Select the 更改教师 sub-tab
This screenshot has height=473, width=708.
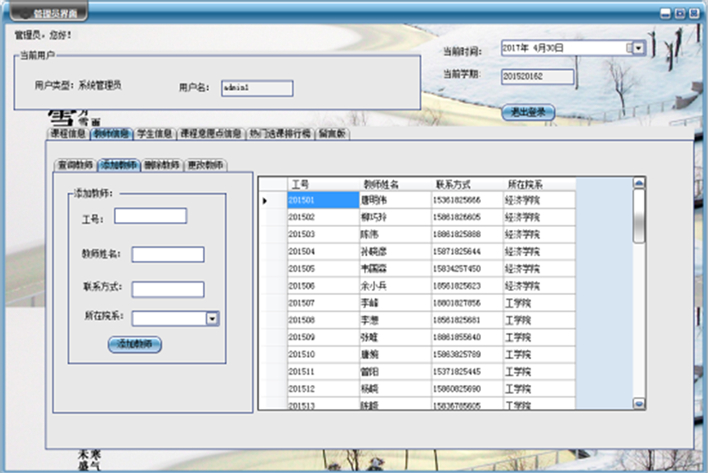pos(206,164)
